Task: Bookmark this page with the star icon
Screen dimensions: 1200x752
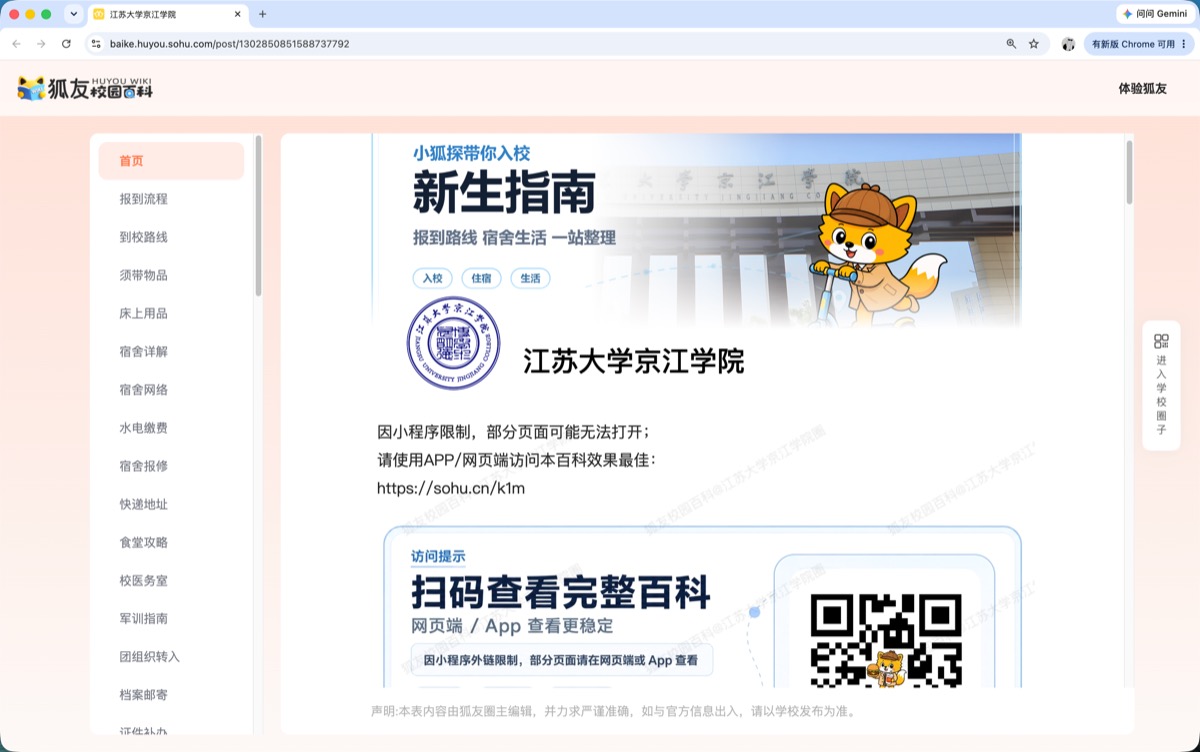Action: tap(1034, 44)
